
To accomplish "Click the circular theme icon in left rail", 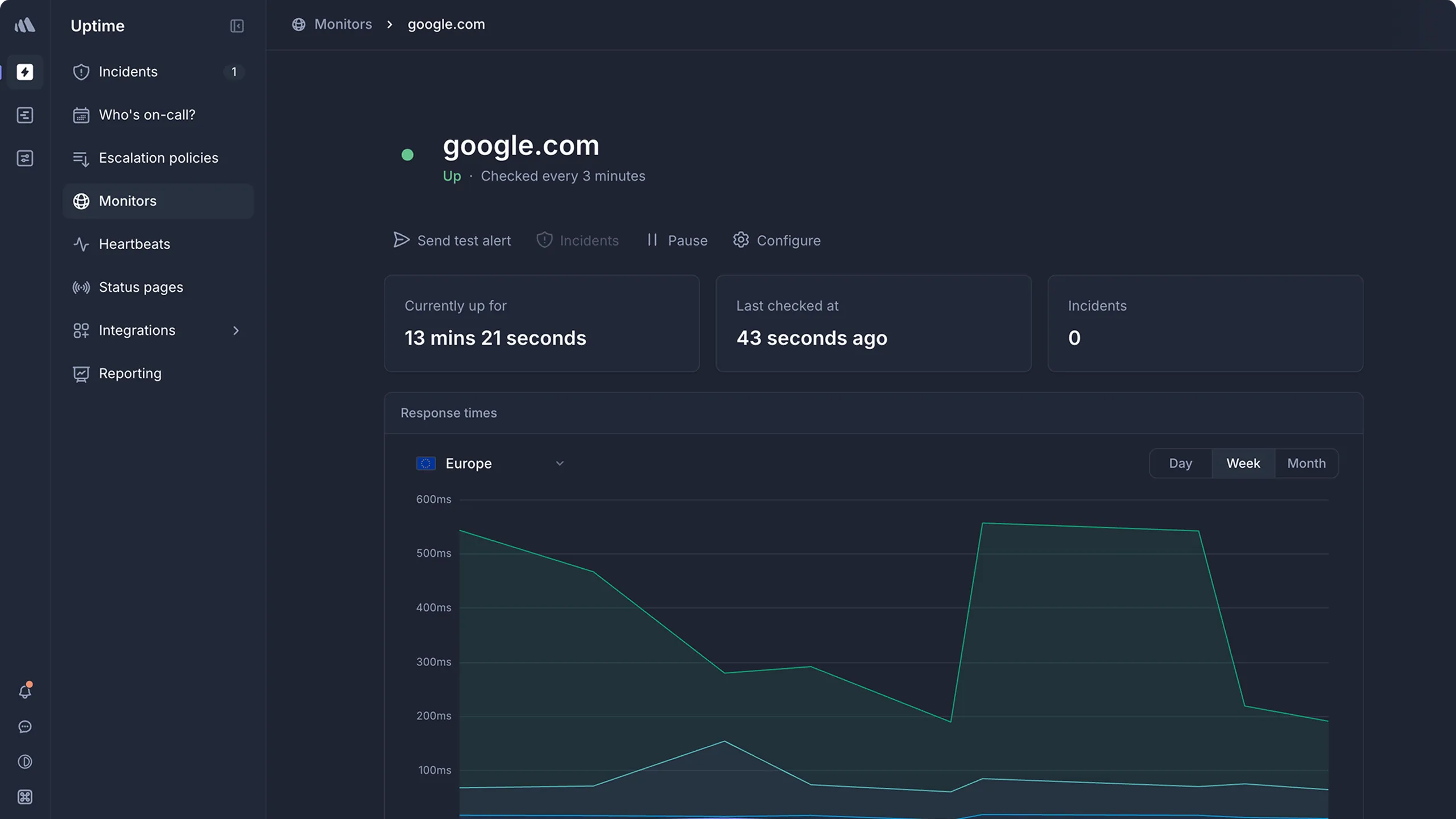I will [25, 762].
